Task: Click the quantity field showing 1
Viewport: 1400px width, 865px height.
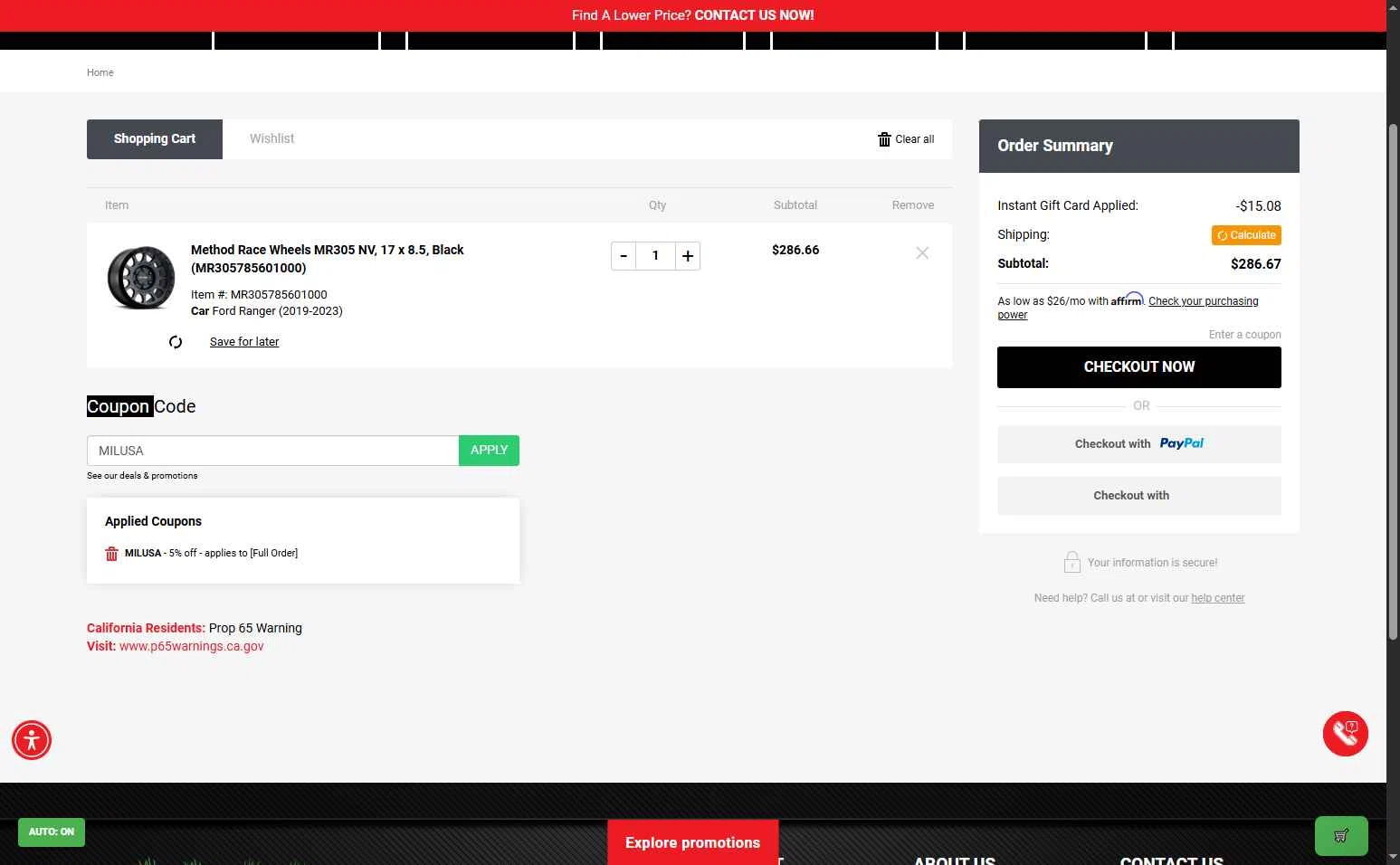Action: coord(655,256)
